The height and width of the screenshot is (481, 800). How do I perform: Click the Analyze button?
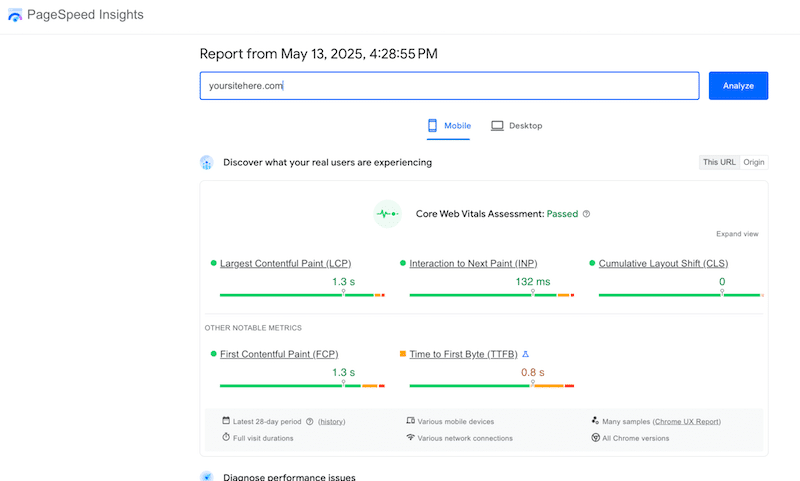tap(738, 86)
